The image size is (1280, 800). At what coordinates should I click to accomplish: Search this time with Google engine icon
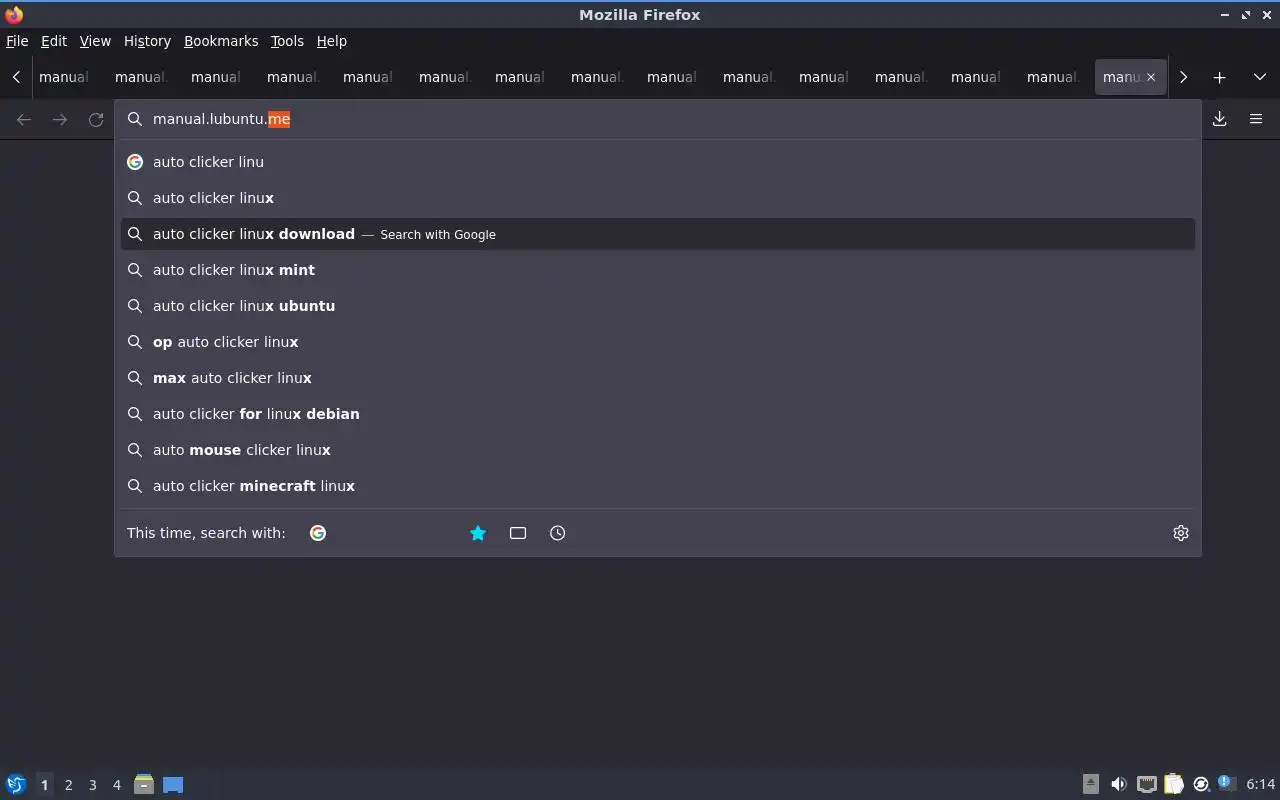pos(318,533)
